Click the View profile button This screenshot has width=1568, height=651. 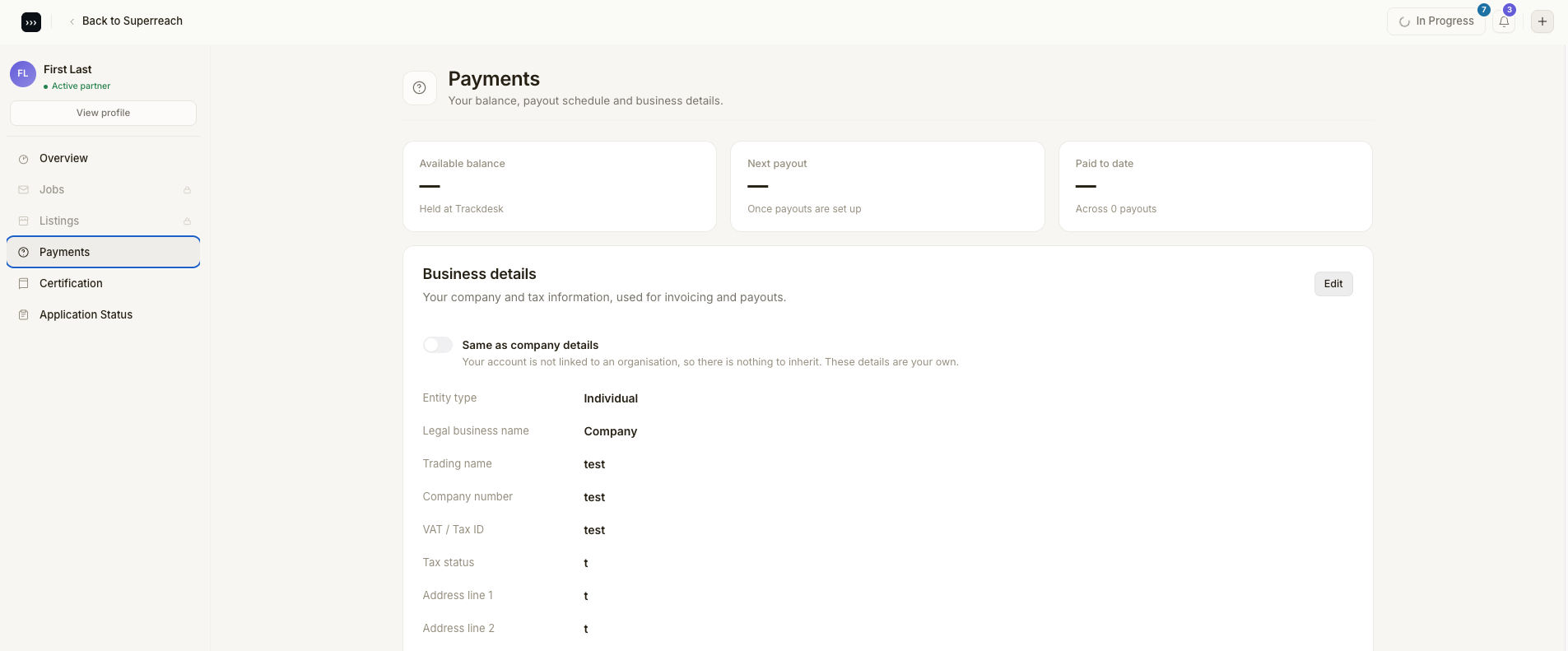pos(103,114)
